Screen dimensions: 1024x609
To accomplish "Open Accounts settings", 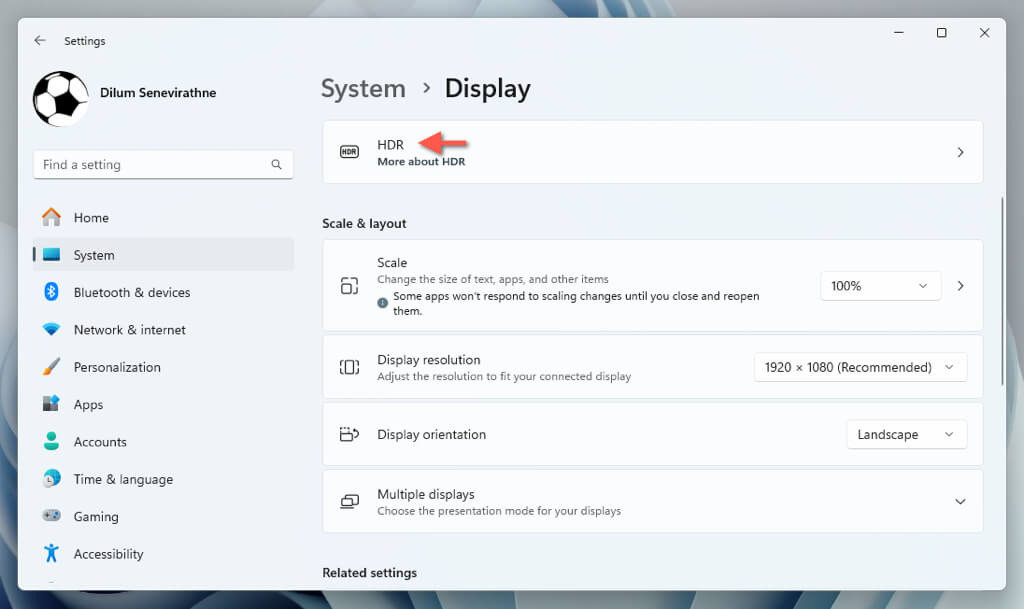I will pos(163,441).
